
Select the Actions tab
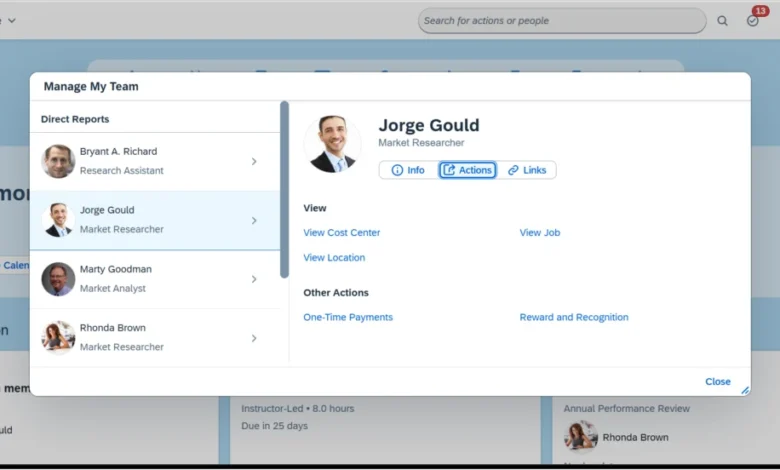467,170
